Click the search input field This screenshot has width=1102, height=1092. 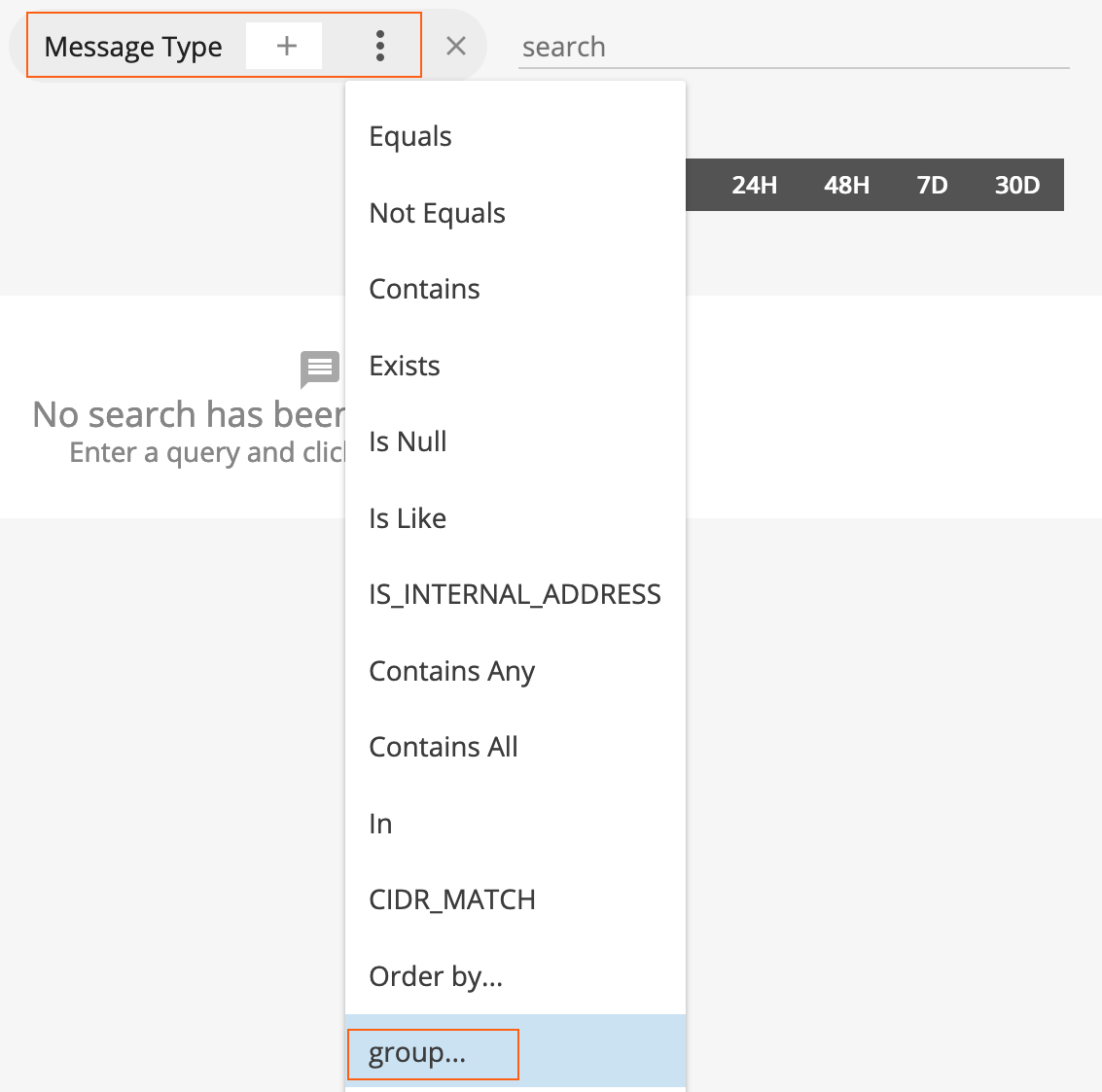793,47
